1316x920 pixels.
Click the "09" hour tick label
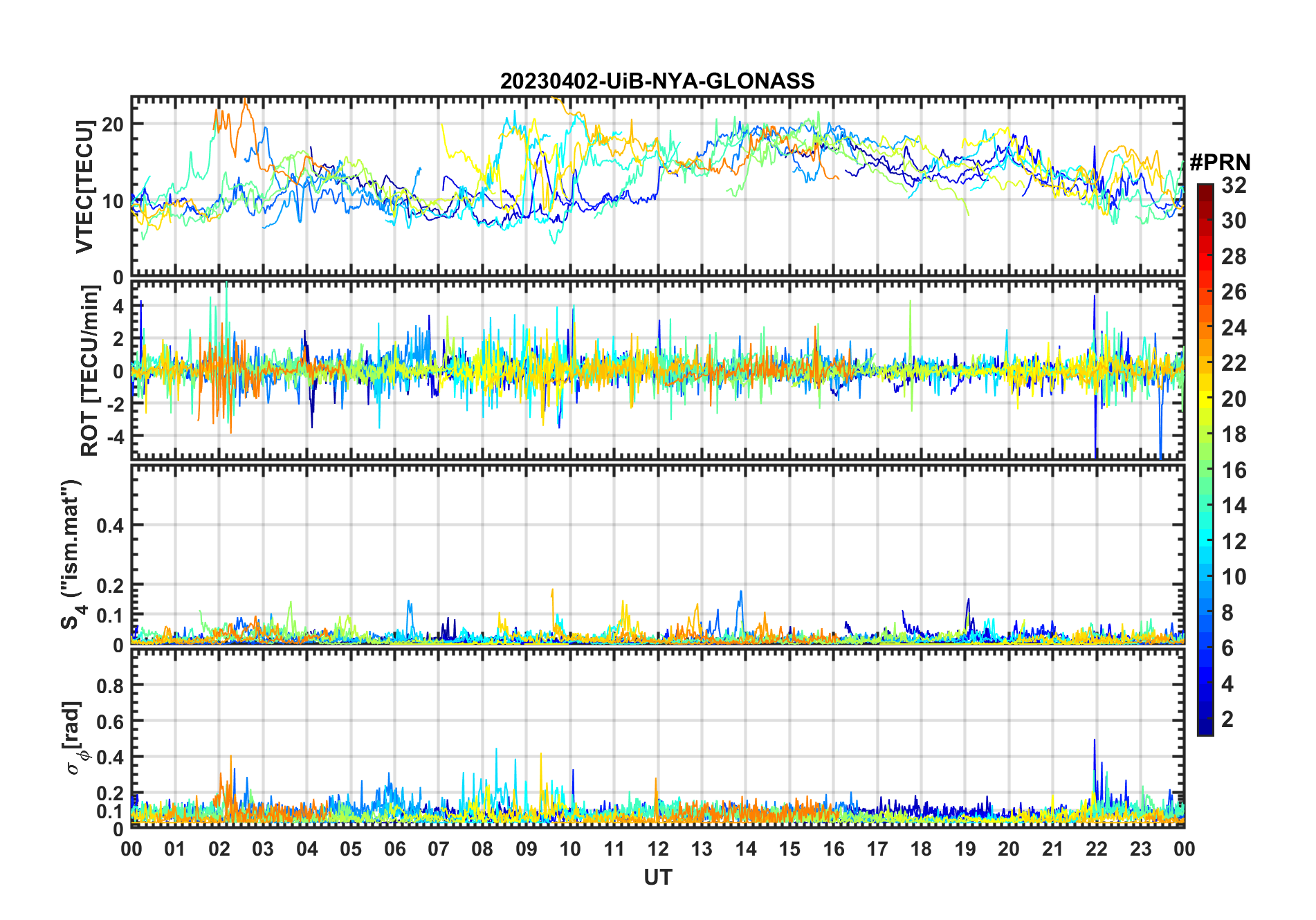coord(527,849)
